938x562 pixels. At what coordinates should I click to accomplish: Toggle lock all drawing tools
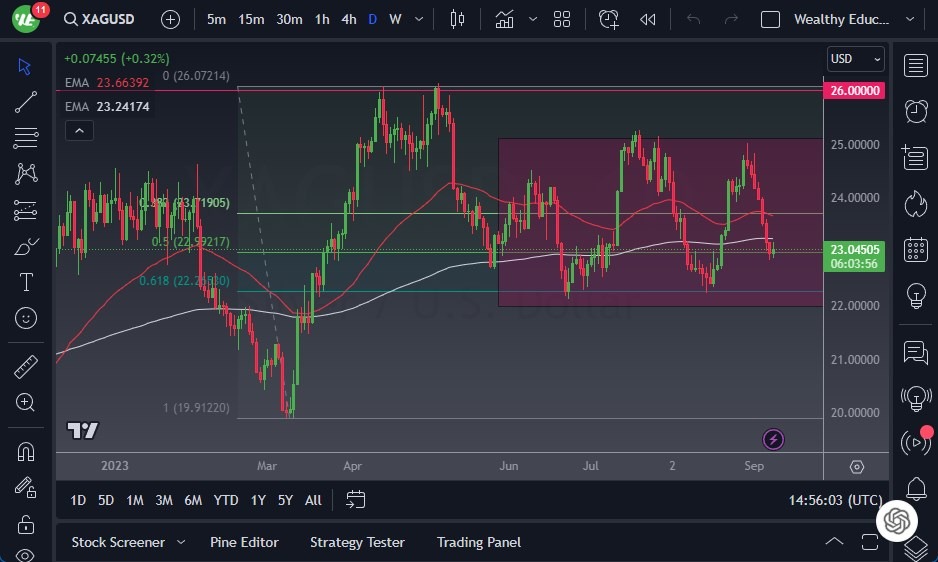(26, 524)
